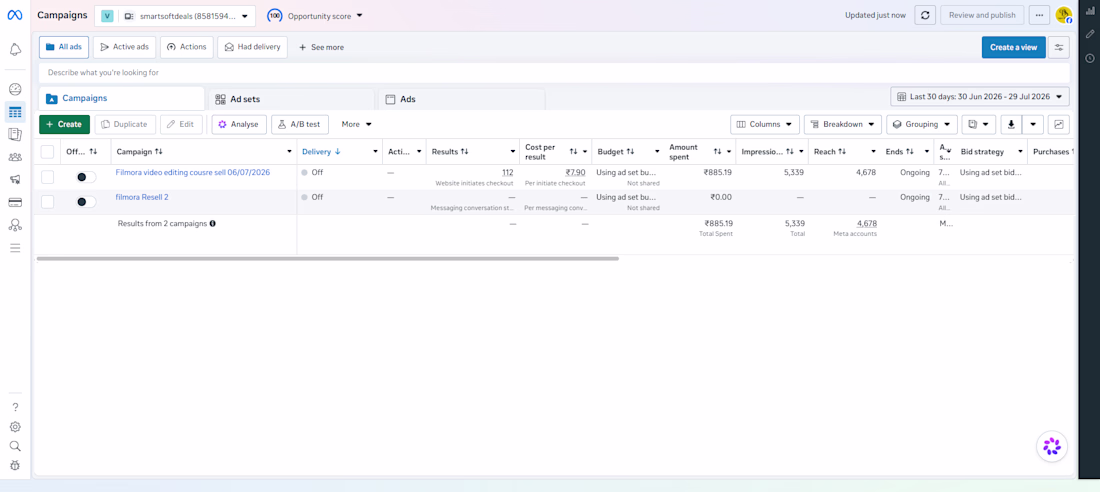
Task: Open clock history icon in right dark panel
Action: click(x=1089, y=58)
